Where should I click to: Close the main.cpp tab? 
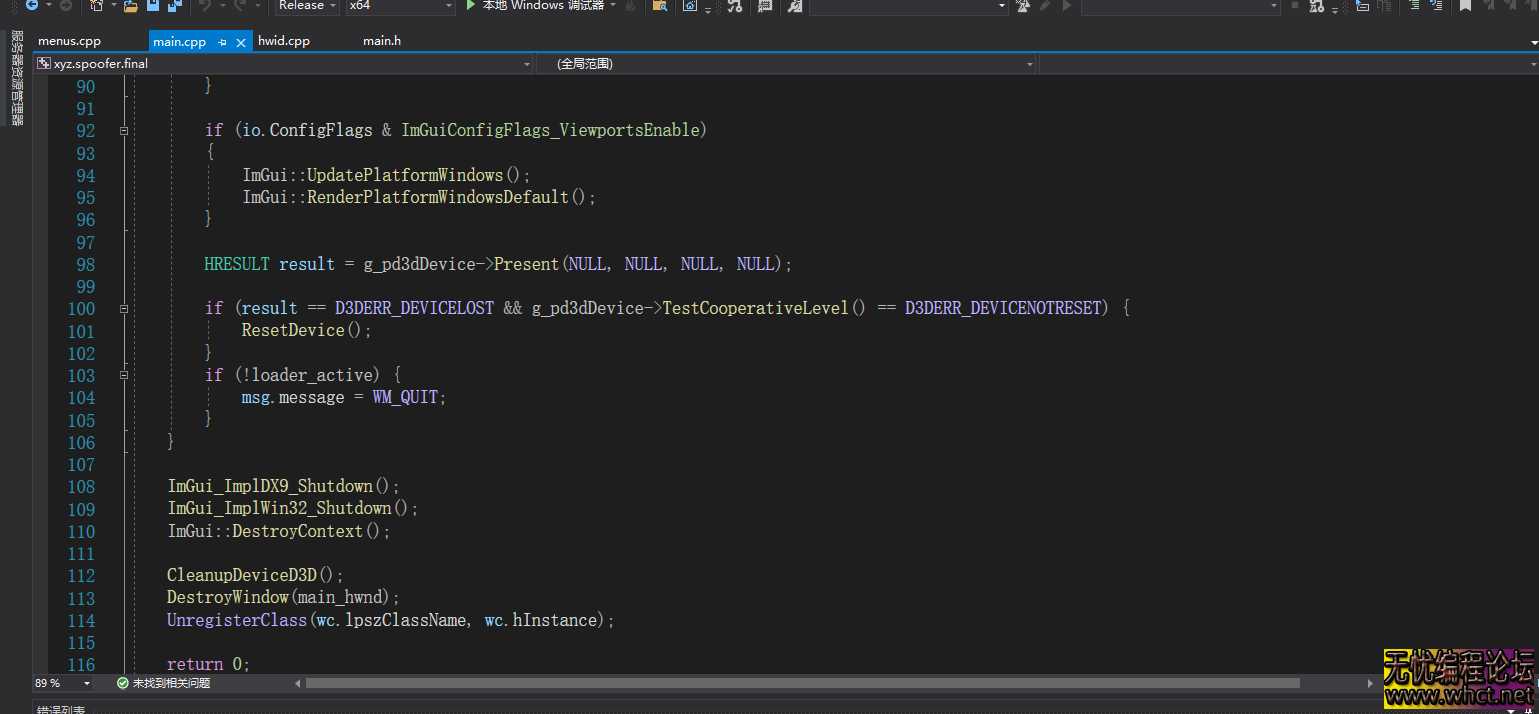pos(243,42)
